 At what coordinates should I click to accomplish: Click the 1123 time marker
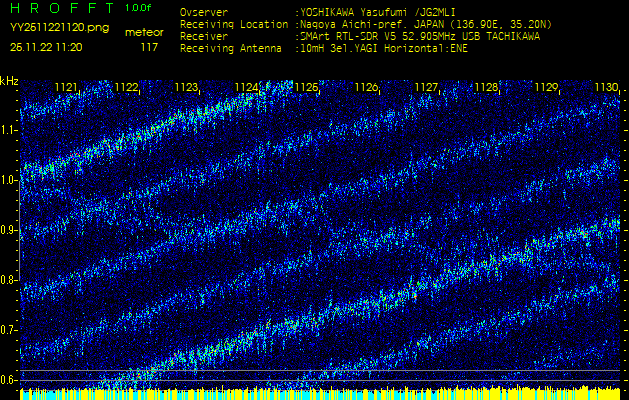pyautogui.click(x=186, y=87)
